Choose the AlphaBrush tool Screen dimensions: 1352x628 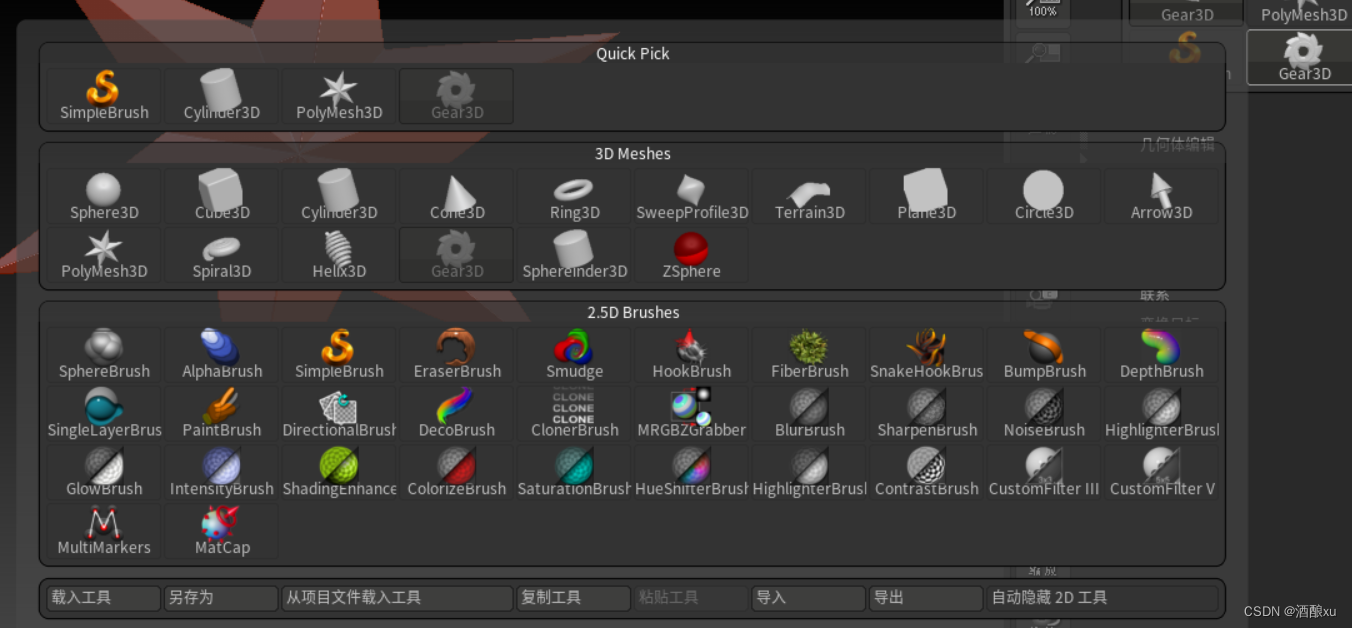(221, 356)
